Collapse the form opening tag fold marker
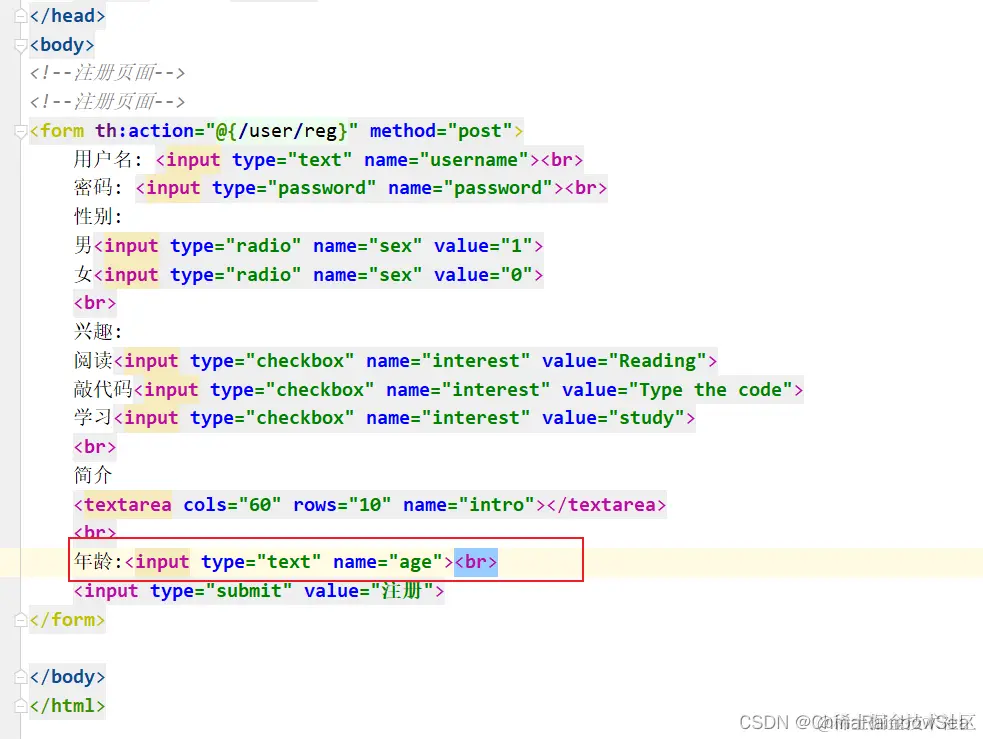The image size is (983, 739). coord(21,131)
